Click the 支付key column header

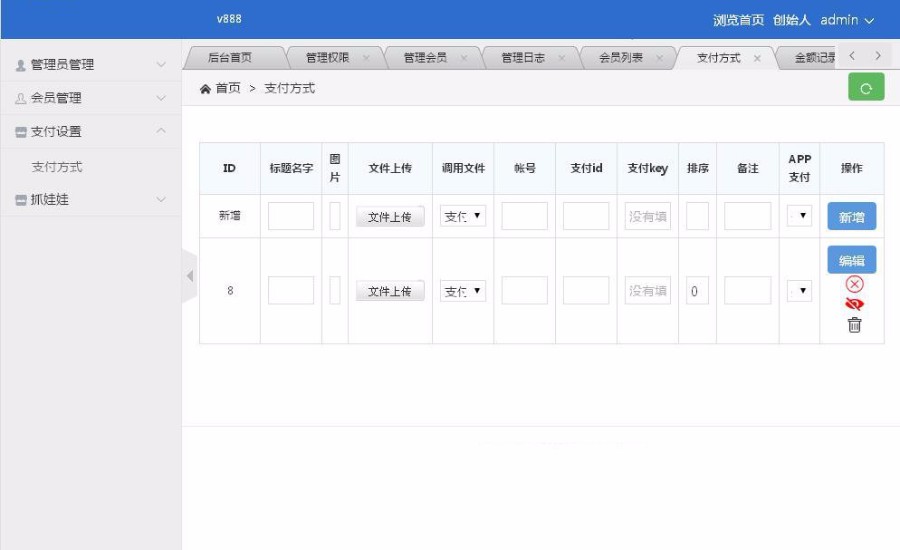647,168
